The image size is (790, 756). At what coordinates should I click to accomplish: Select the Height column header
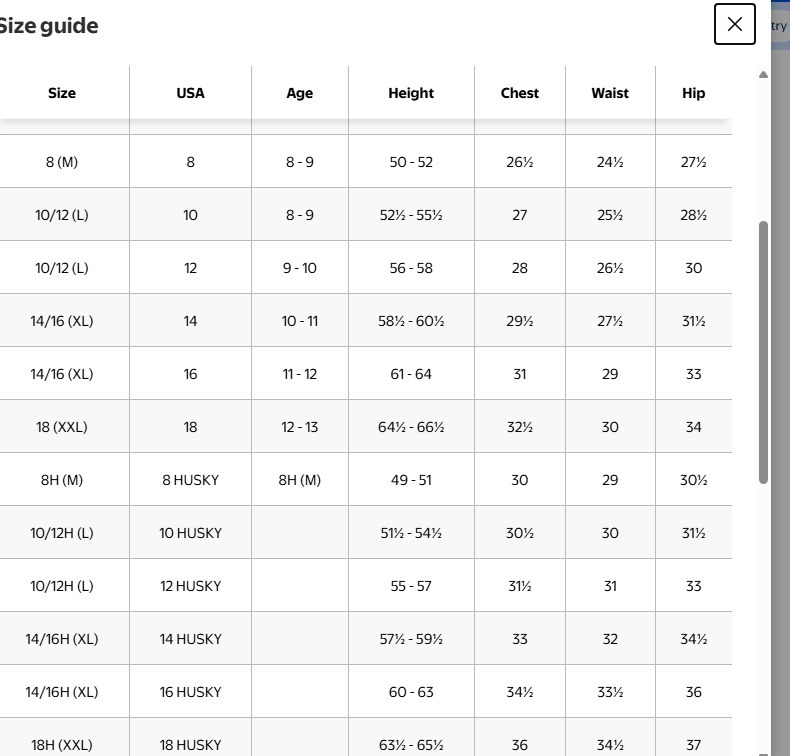coord(411,93)
